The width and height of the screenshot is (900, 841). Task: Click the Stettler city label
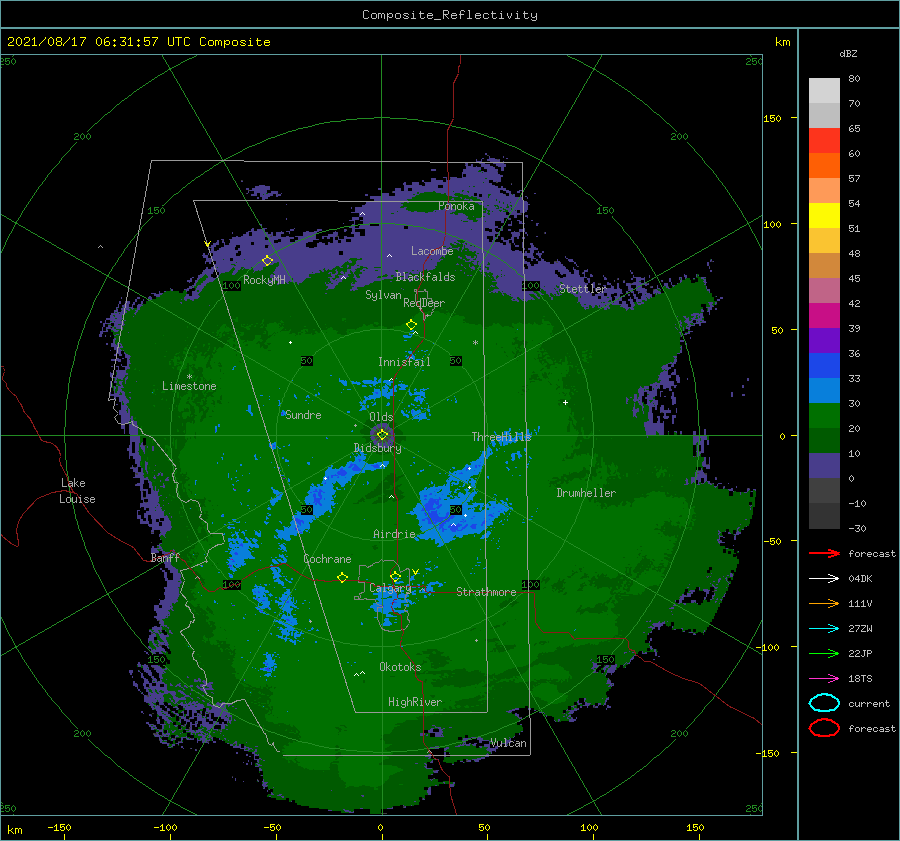pyautogui.click(x=583, y=289)
